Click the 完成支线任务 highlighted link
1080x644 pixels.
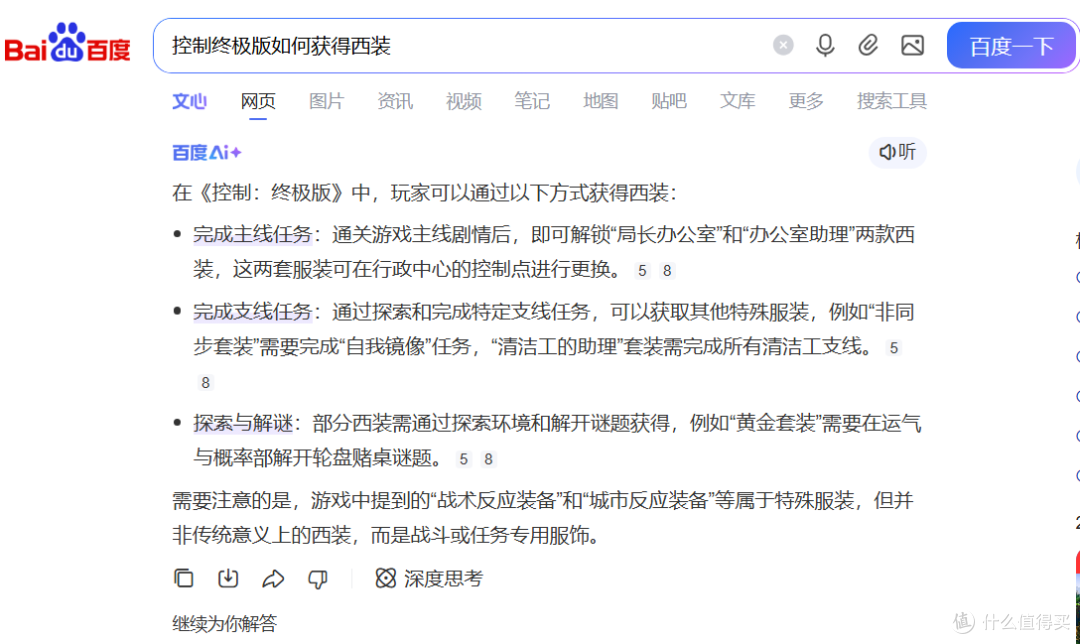coord(253,311)
